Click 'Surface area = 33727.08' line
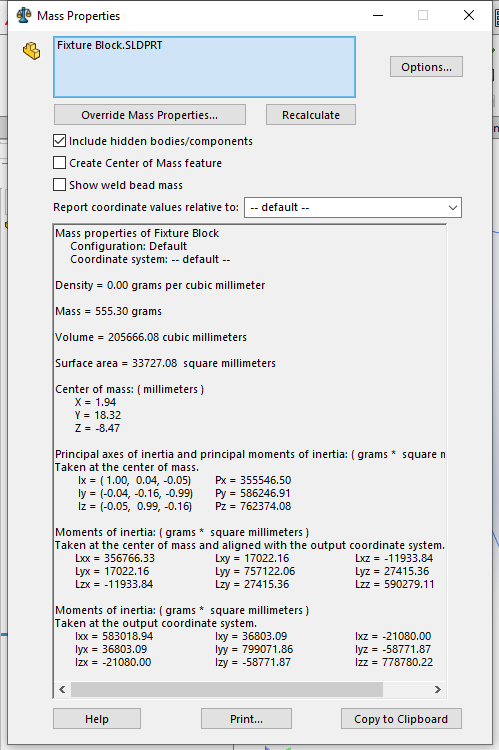 click(166, 363)
